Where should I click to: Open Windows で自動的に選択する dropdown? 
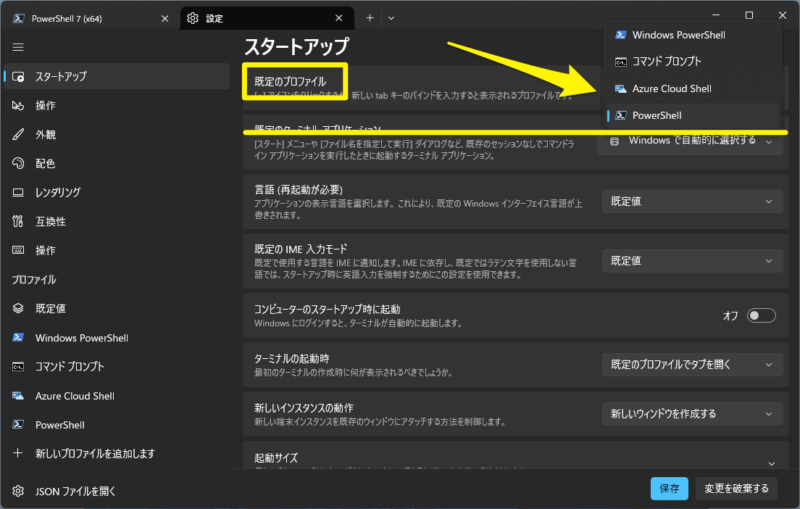pyautogui.click(x=692, y=141)
